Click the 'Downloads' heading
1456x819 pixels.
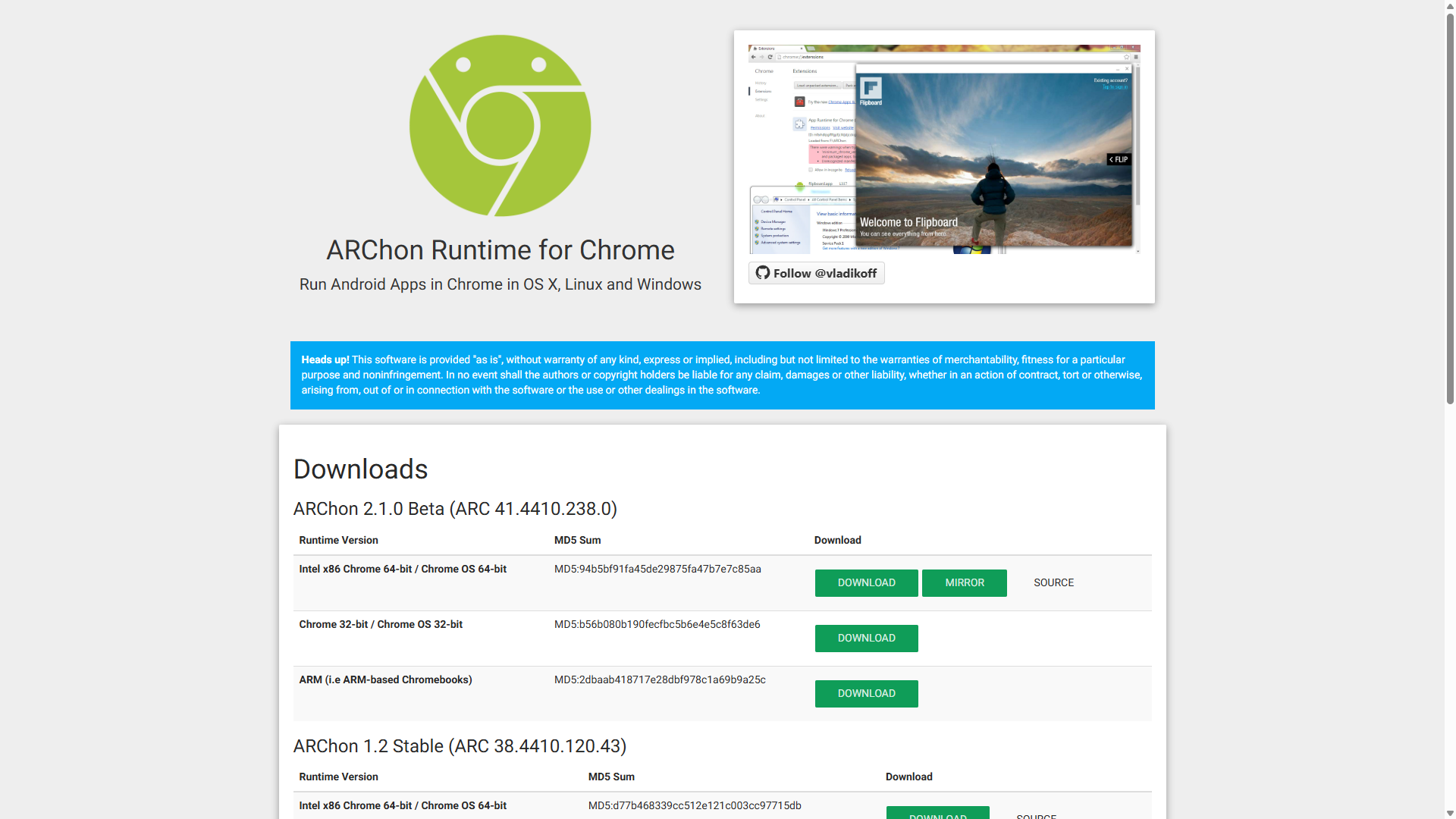tap(361, 469)
